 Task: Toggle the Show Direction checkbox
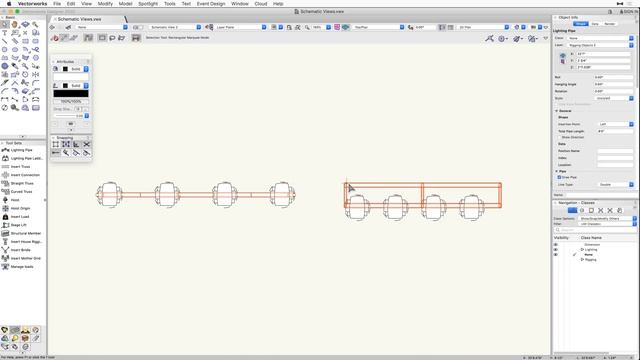pyautogui.click(x=559, y=137)
